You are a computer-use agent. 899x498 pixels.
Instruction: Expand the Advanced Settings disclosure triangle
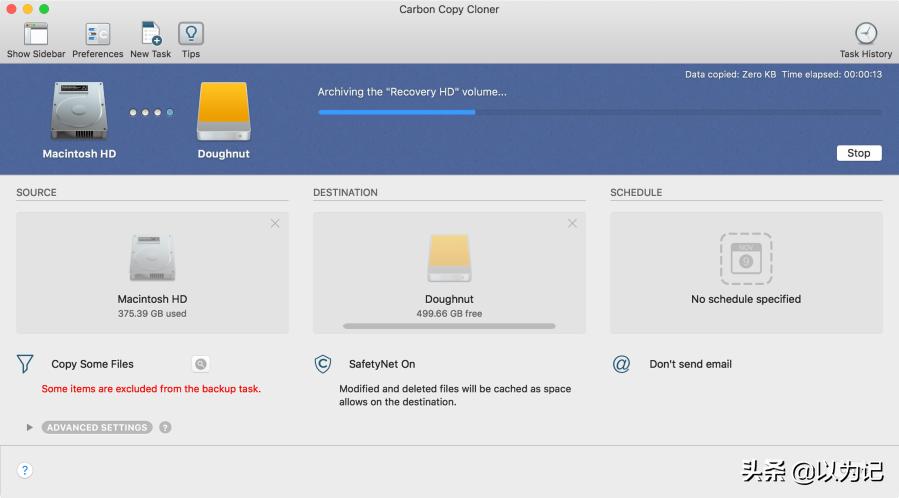tap(29, 428)
